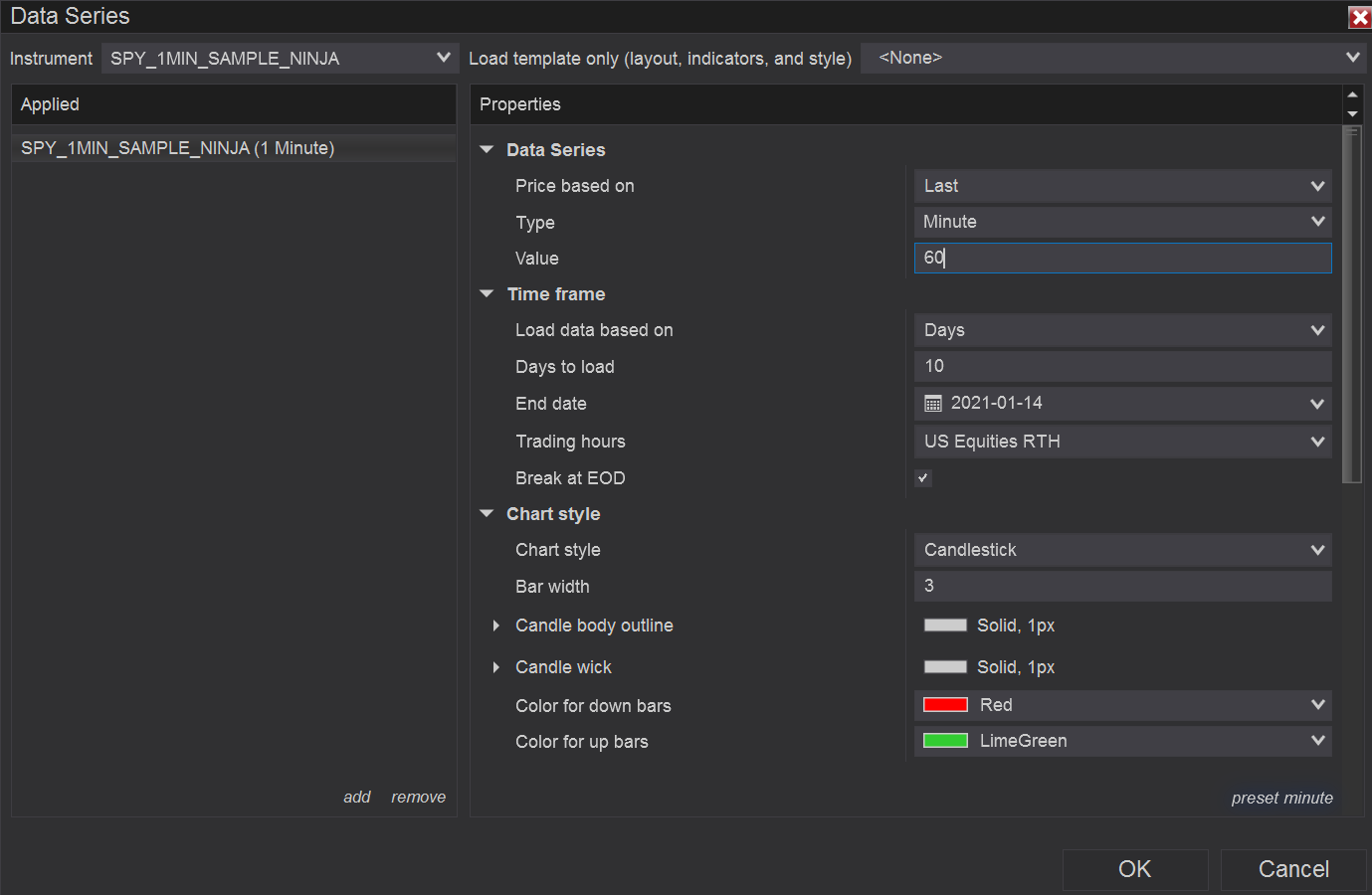Click the Red down bars color swatch

tap(945, 705)
